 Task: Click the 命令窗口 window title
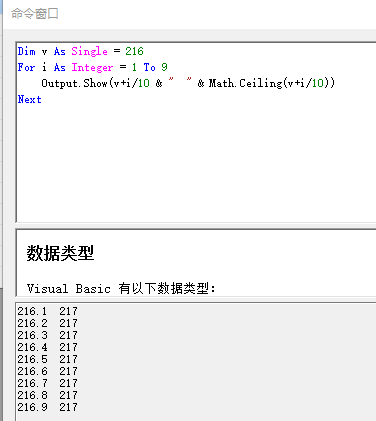pyautogui.click(x=35, y=14)
